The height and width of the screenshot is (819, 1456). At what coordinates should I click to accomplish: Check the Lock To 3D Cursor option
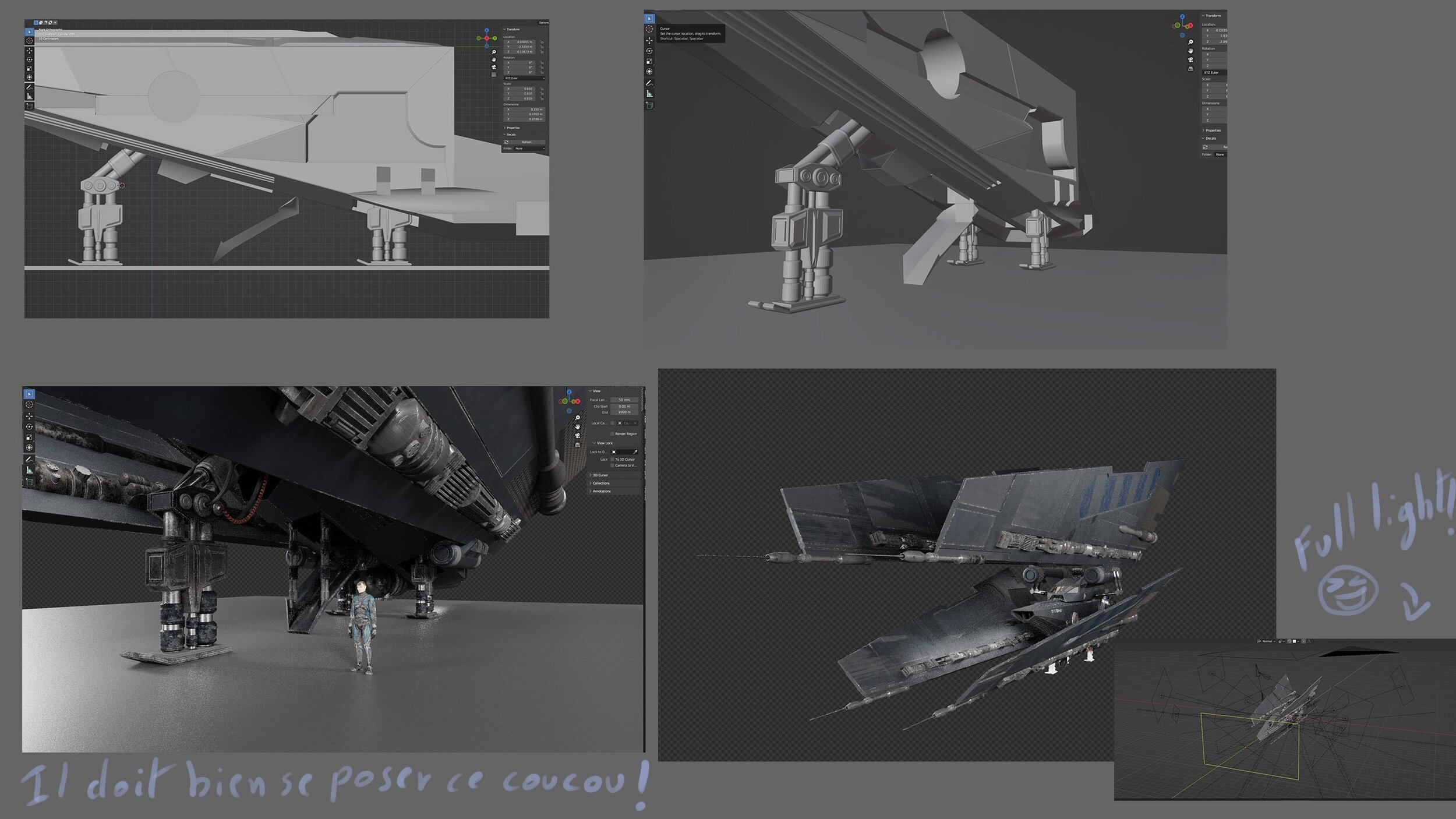click(612, 460)
